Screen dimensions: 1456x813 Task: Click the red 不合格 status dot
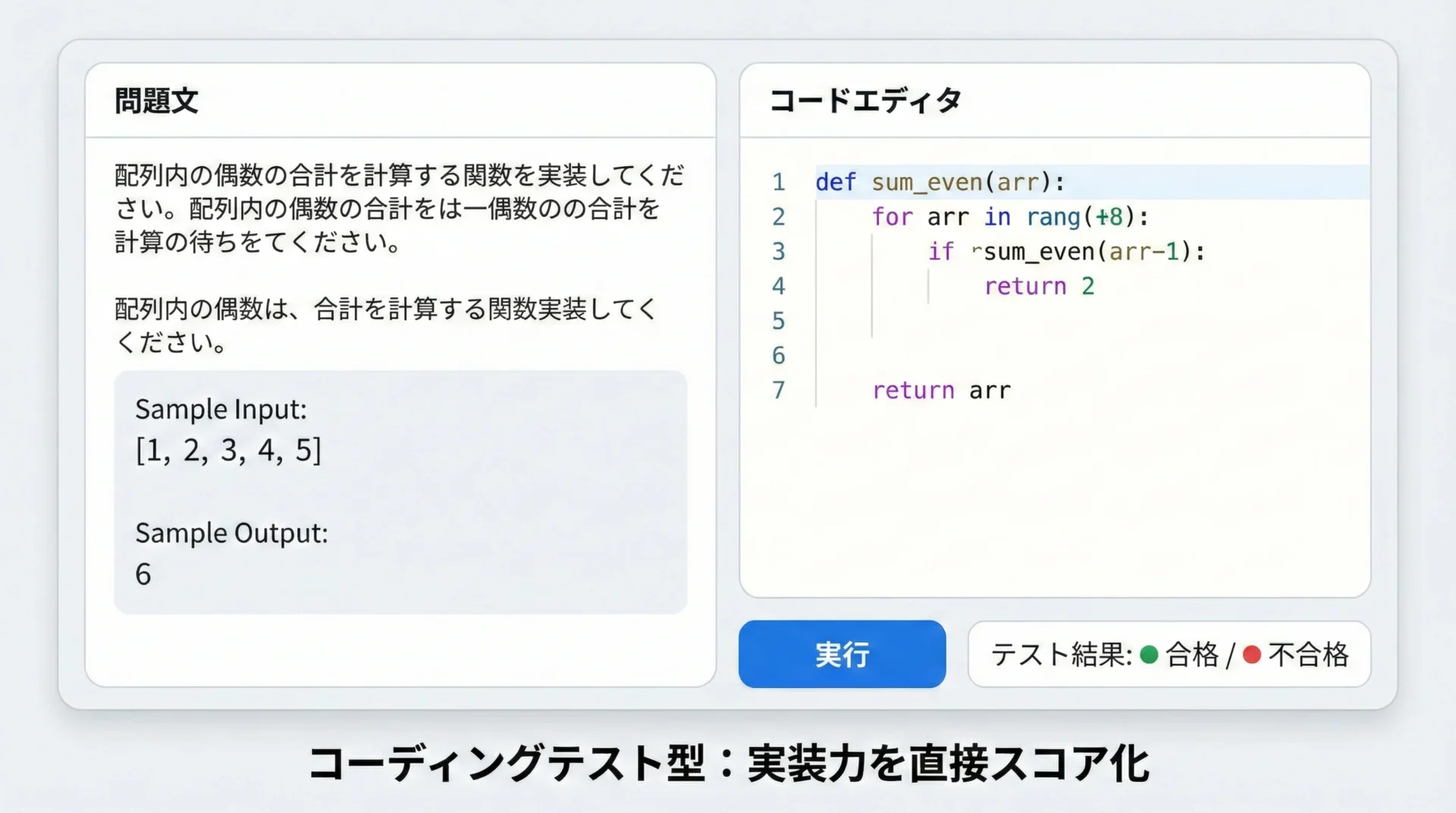tap(1252, 654)
